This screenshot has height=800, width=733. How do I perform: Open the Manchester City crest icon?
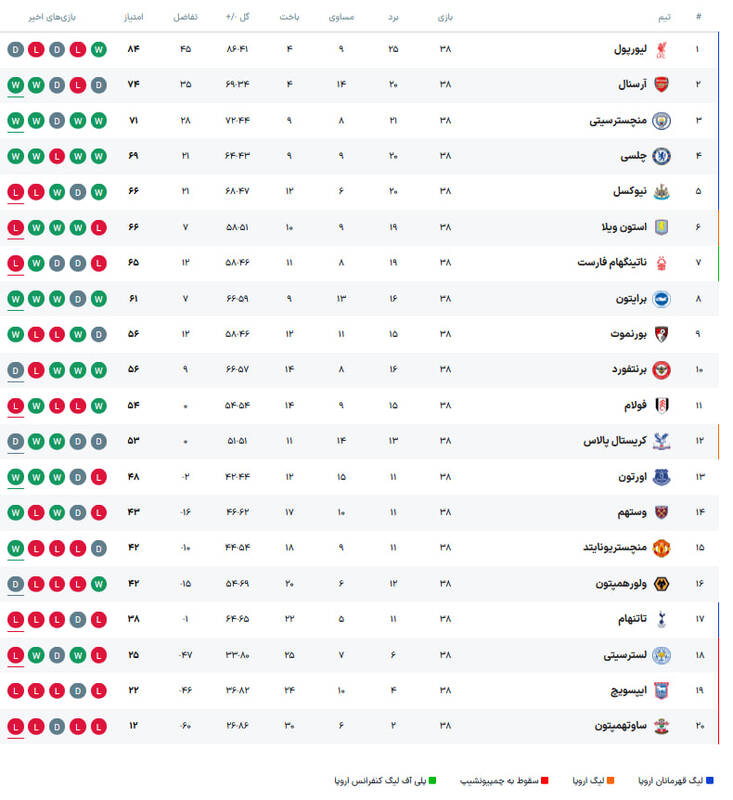661,121
